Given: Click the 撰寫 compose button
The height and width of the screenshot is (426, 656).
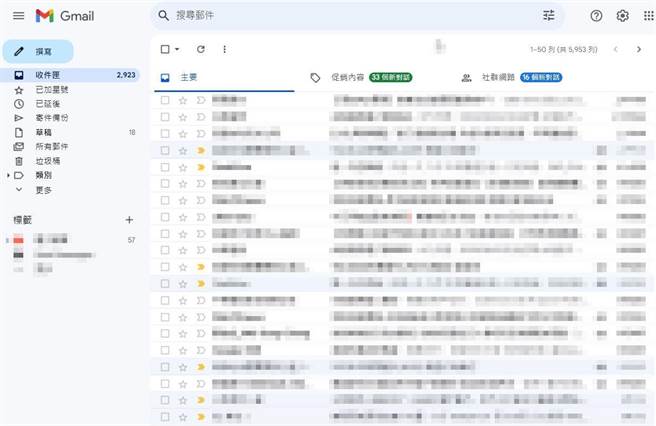Looking at the screenshot, I should tap(38, 51).
